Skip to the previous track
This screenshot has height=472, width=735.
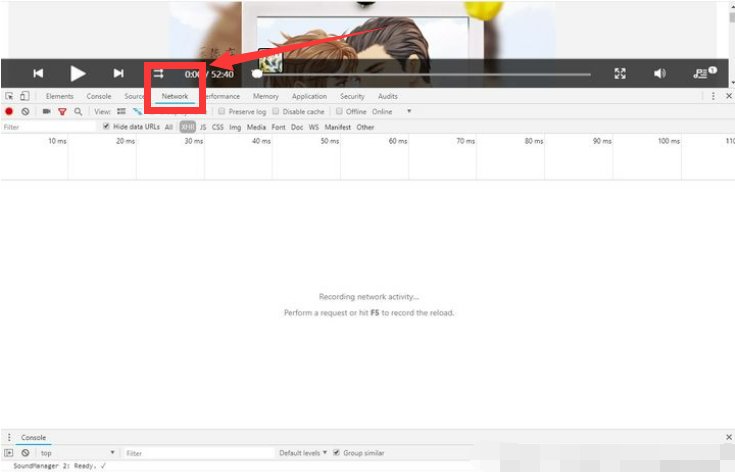[x=38, y=73]
